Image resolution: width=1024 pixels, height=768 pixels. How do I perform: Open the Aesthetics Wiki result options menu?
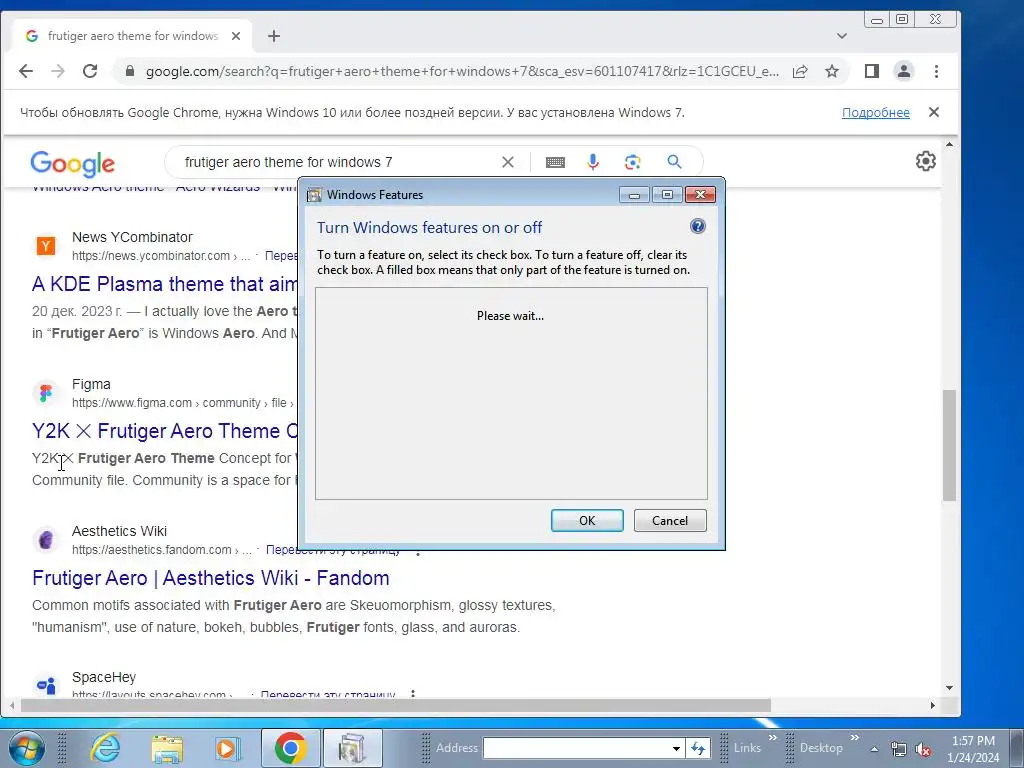coord(418,550)
